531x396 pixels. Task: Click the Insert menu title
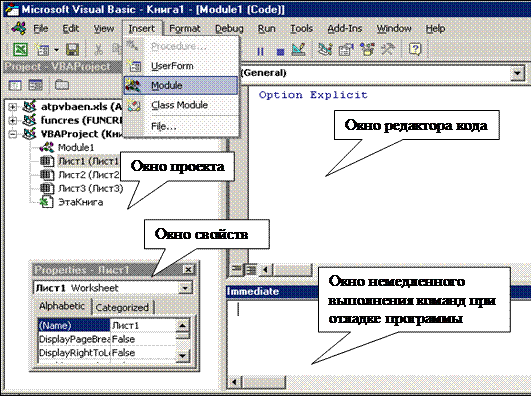(142, 29)
